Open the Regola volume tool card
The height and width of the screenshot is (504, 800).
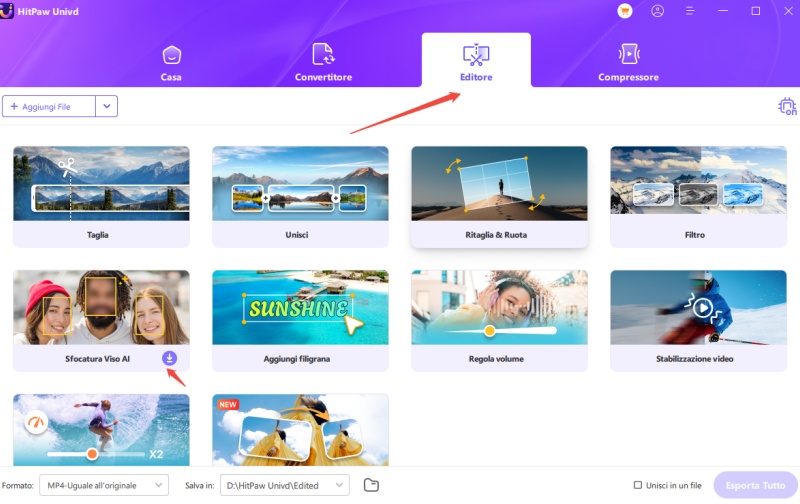pyautogui.click(x=499, y=320)
